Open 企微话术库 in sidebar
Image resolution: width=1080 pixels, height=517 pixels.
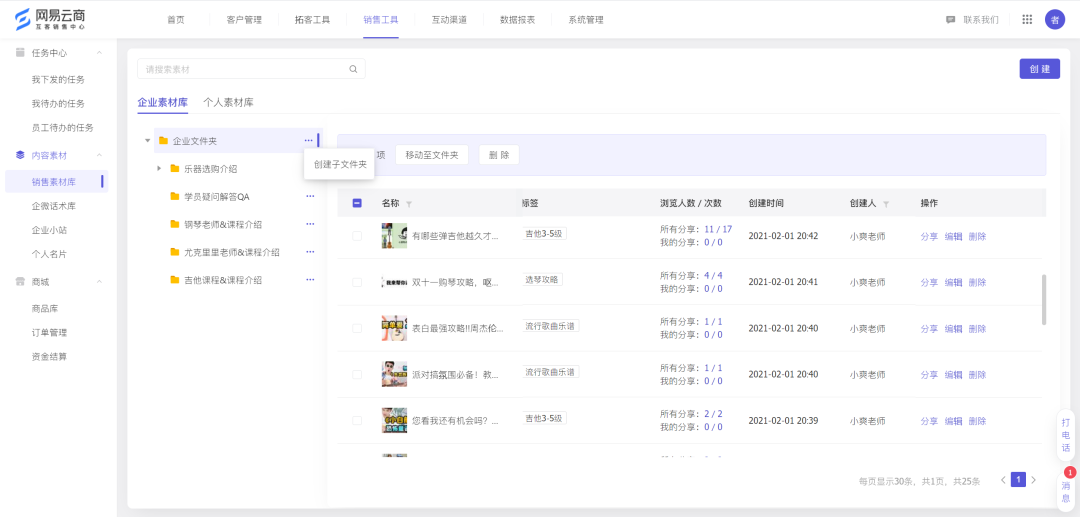click(54, 206)
